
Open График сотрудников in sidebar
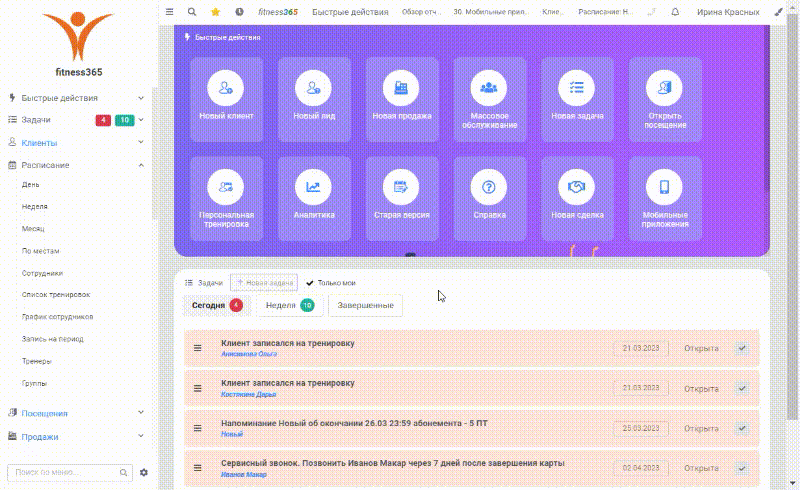[58, 316]
